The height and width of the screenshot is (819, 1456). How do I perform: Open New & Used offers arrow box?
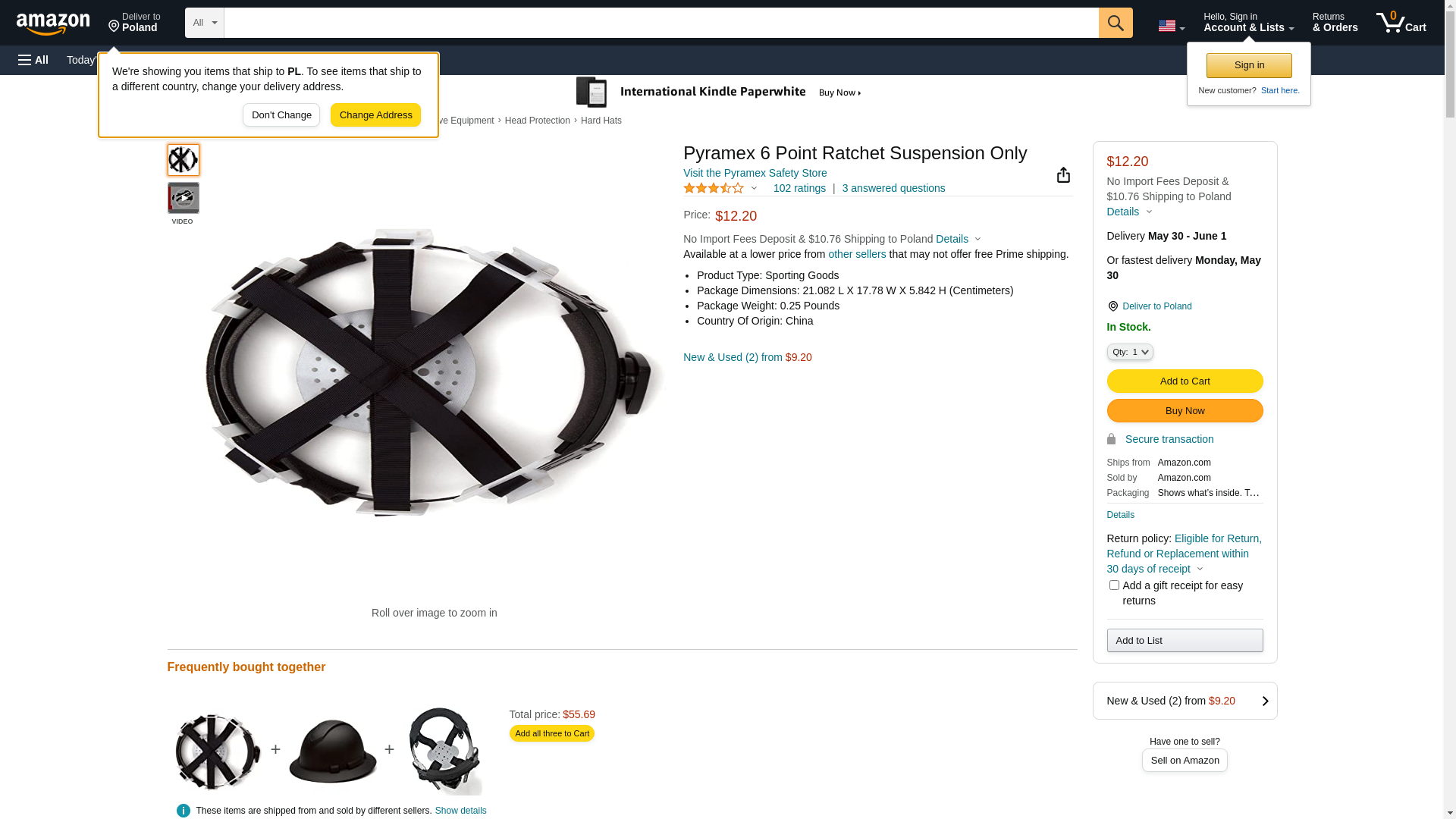tap(1185, 701)
